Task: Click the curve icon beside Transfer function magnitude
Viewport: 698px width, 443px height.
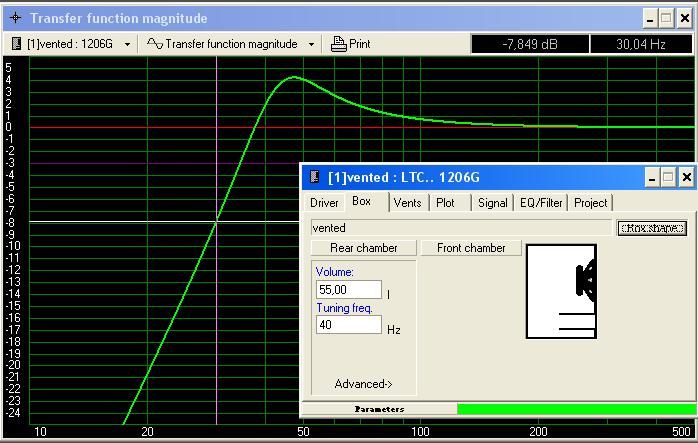Action: (x=154, y=44)
